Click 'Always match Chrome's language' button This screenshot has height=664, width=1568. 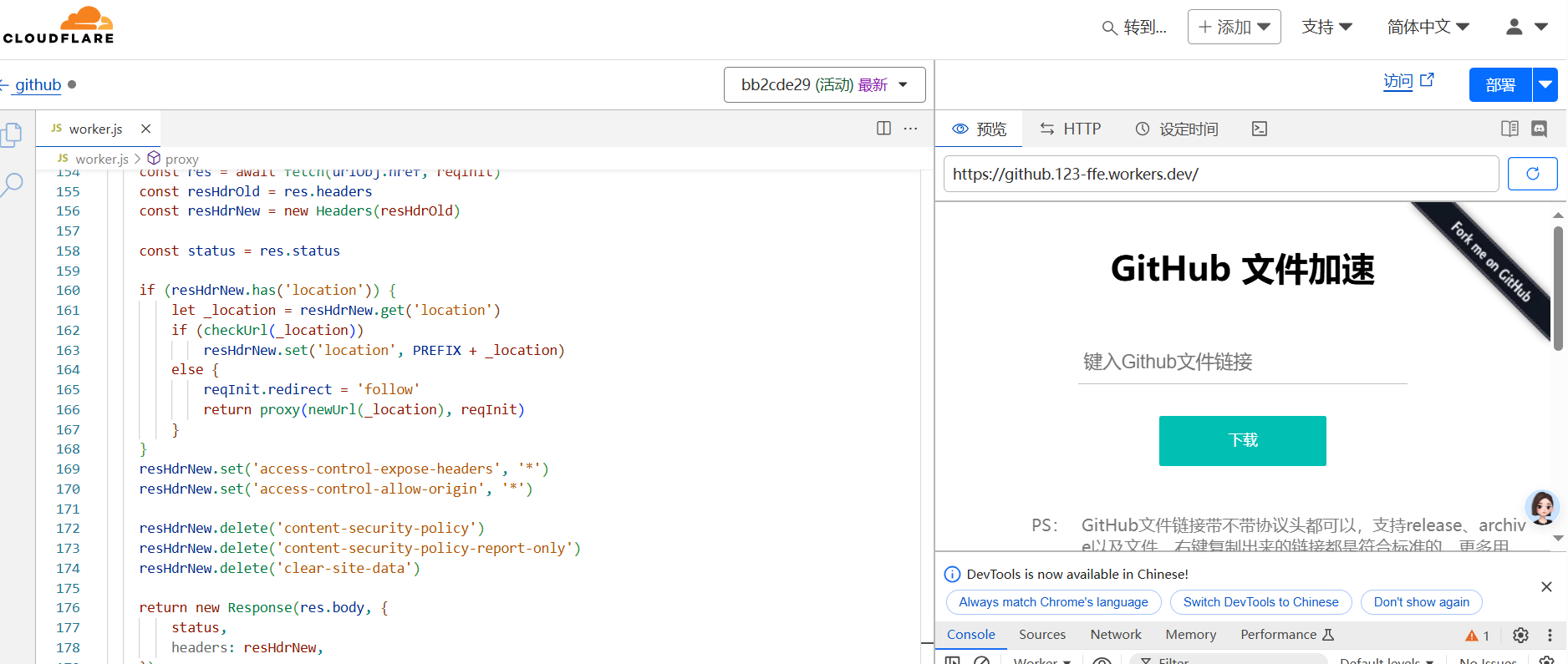pyautogui.click(x=1053, y=602)
